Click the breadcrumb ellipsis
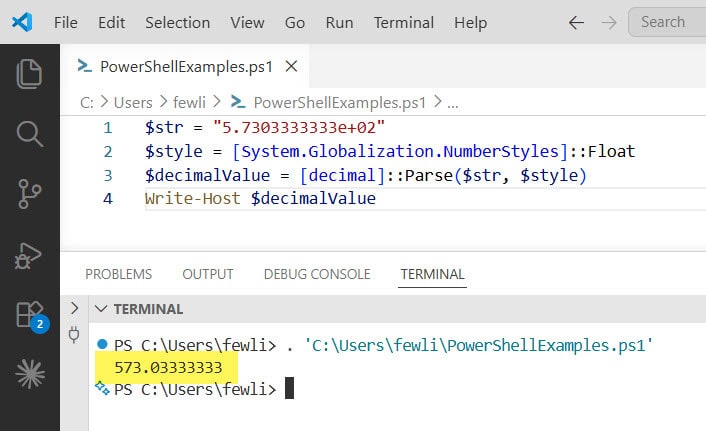 [453, 104]
